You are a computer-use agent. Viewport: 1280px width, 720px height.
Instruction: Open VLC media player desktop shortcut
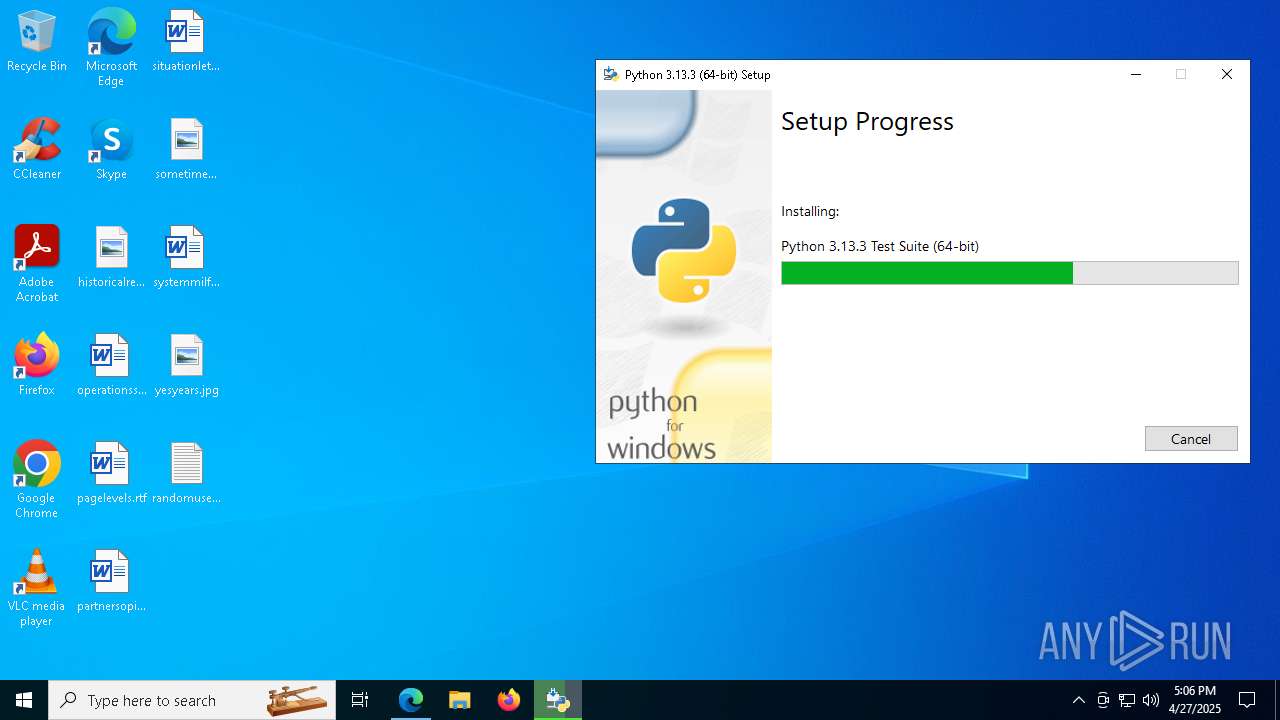coord(37,588)
